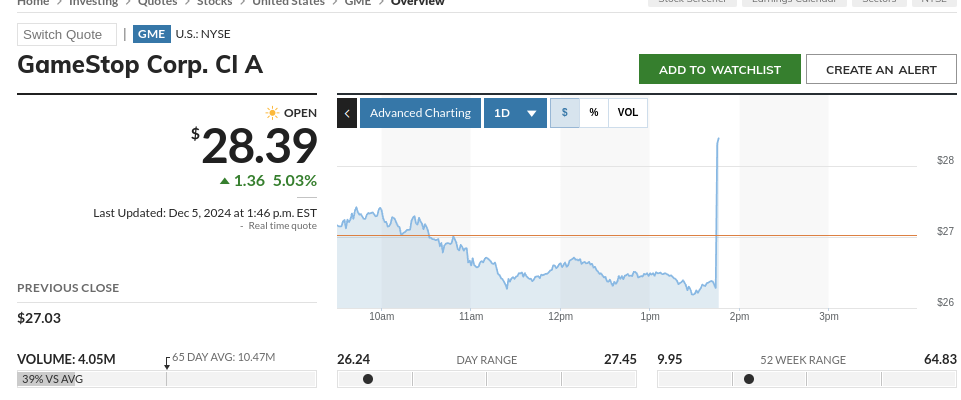Open the 1D timeframe dropdown
Viewport: 961px width, 400px height.
516,113
